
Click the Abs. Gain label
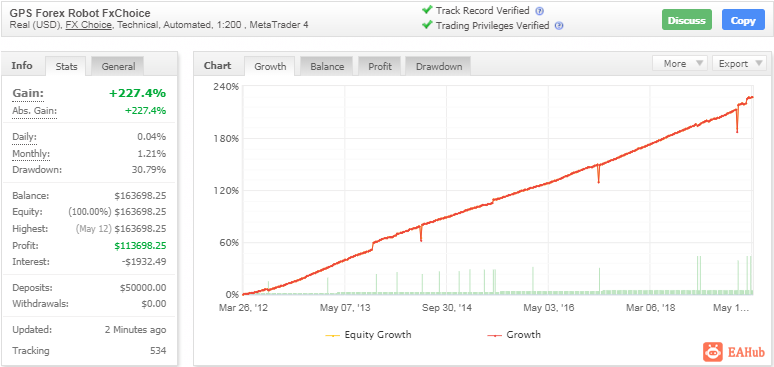click(34, 111)
